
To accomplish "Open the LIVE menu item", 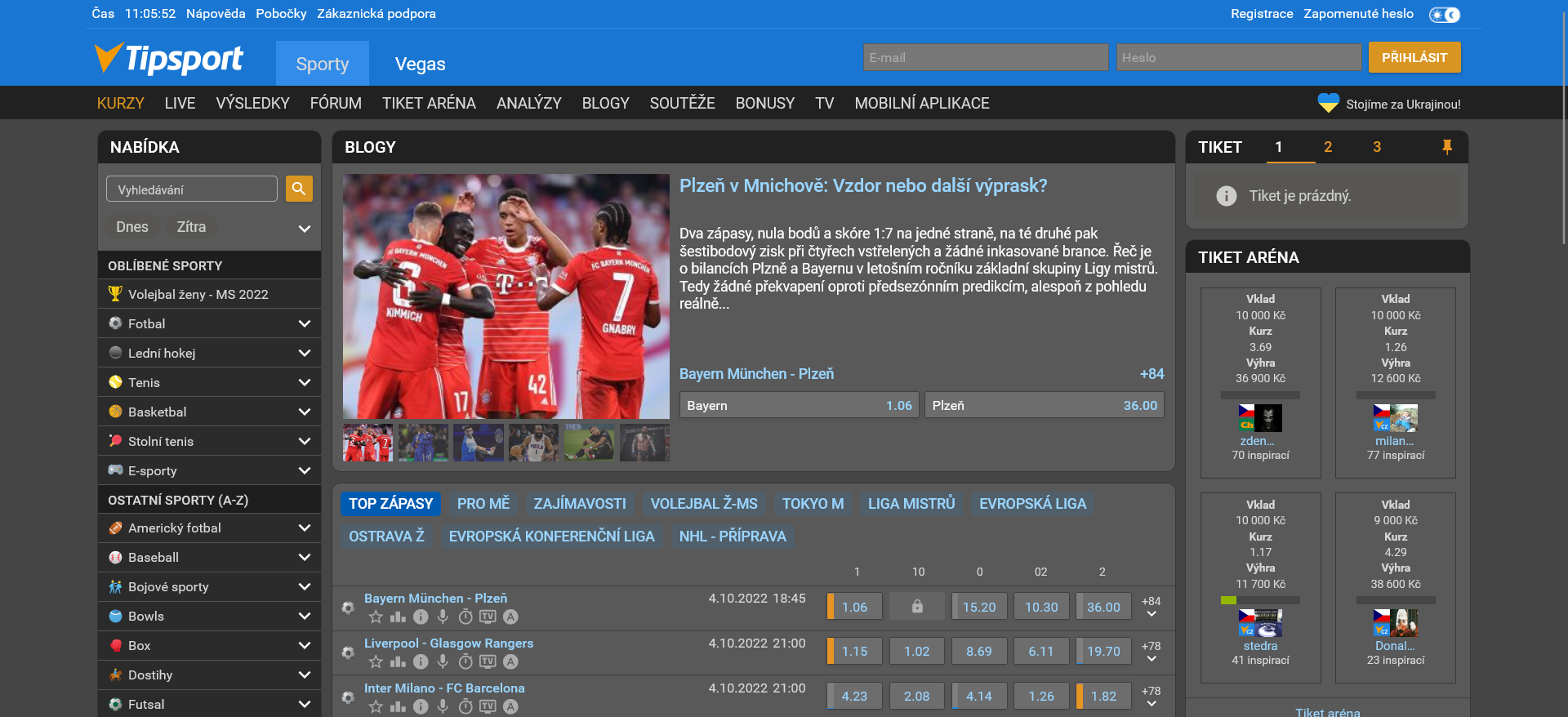I will coord(180,103).
